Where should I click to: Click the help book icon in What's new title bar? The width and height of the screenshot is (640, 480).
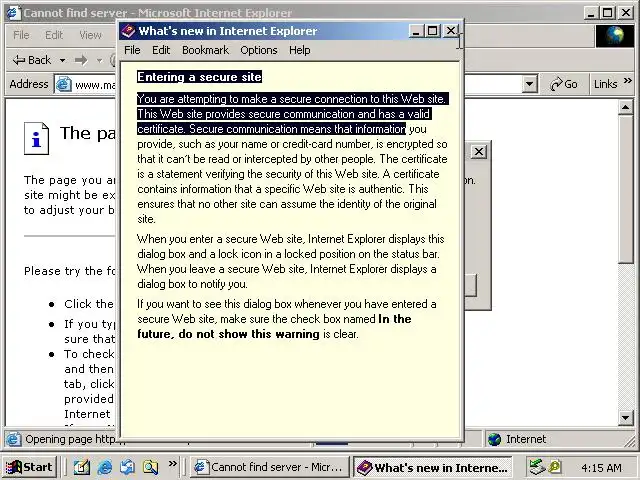tap(128, 31)
